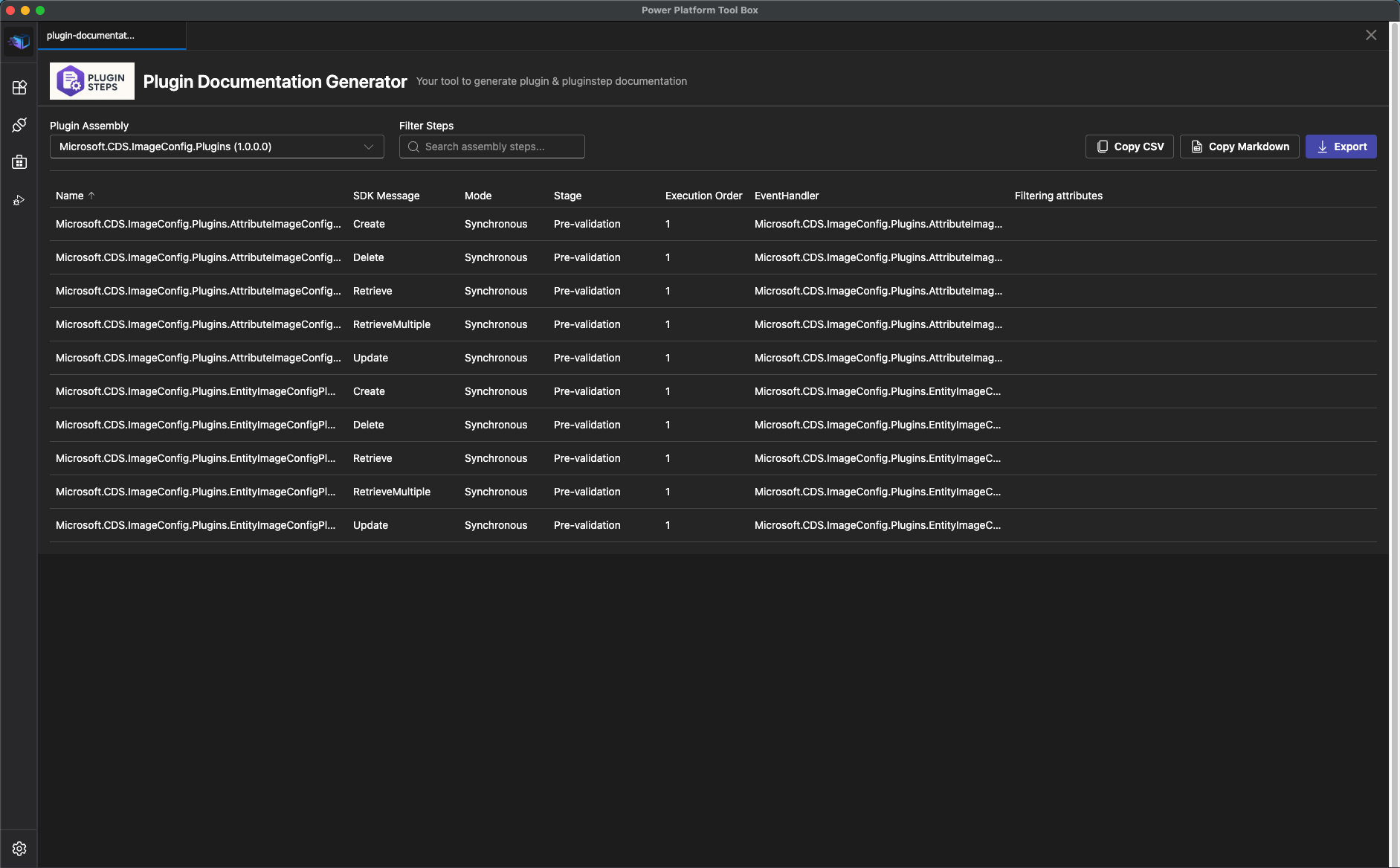The height and width of the screenshot is (868, 1400).
Task: Click the copy pages icon inside Copy CSV
Action: 1103,147
